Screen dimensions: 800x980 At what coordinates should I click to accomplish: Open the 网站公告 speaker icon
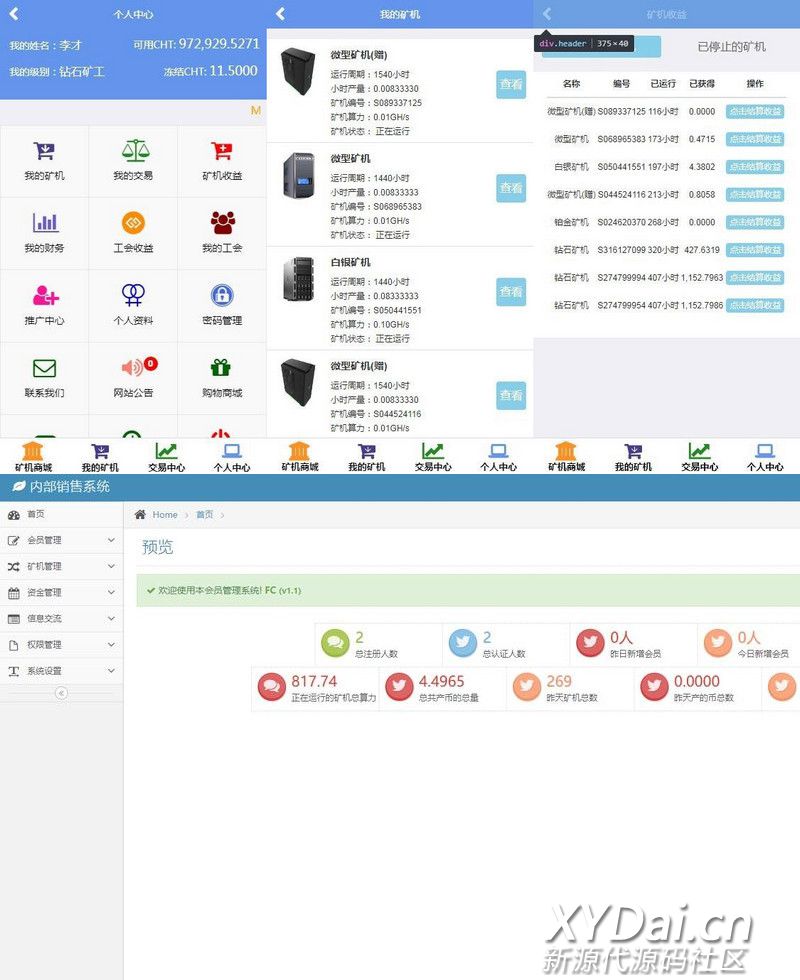(x=133, y=368)
